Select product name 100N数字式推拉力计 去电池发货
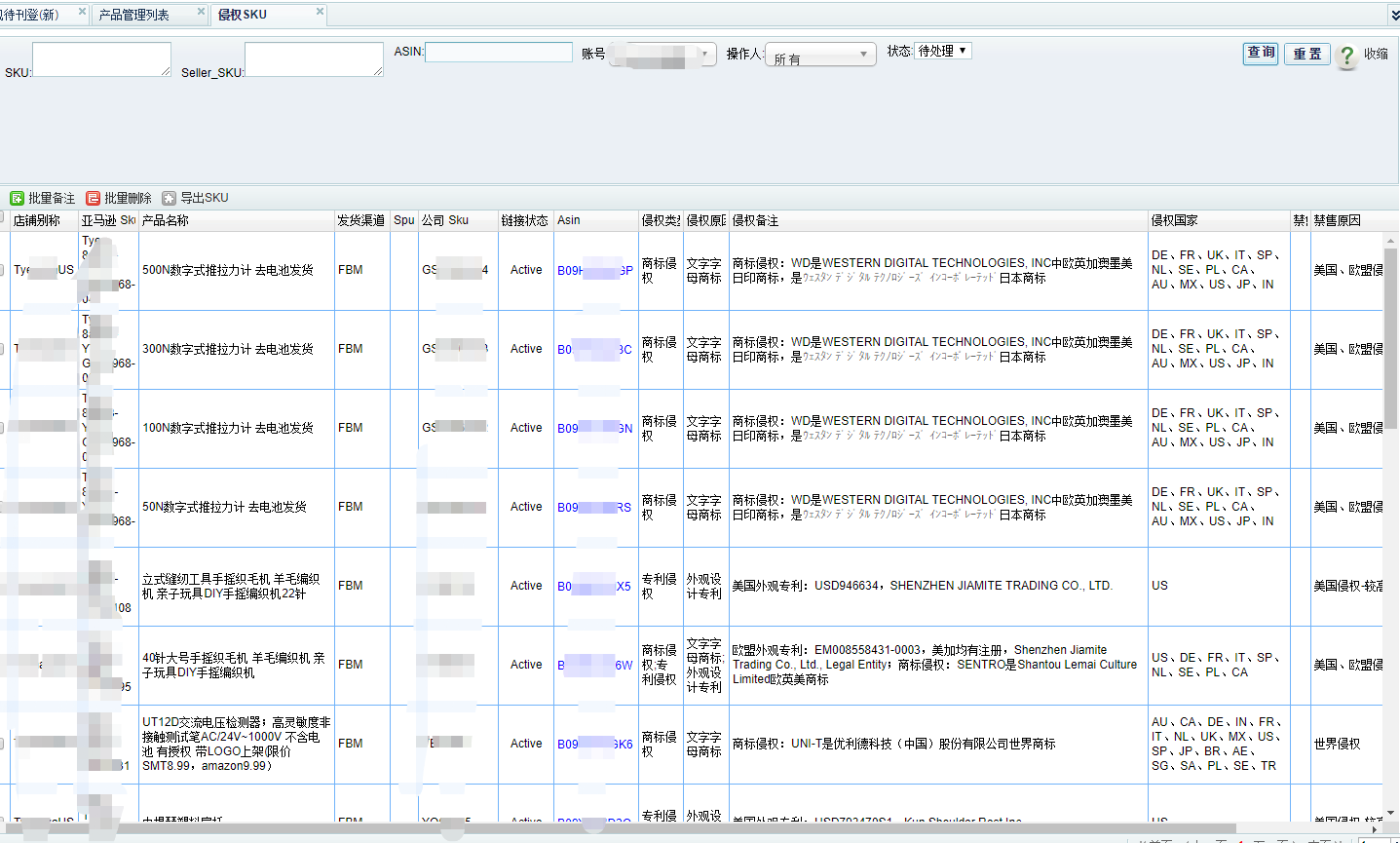 coord(228,428)
